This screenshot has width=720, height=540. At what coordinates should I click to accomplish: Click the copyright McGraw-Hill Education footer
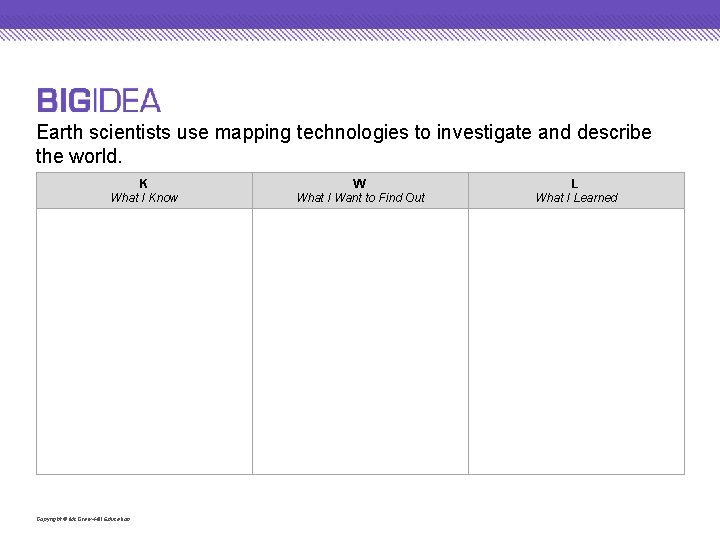click(x=83, y=519)
